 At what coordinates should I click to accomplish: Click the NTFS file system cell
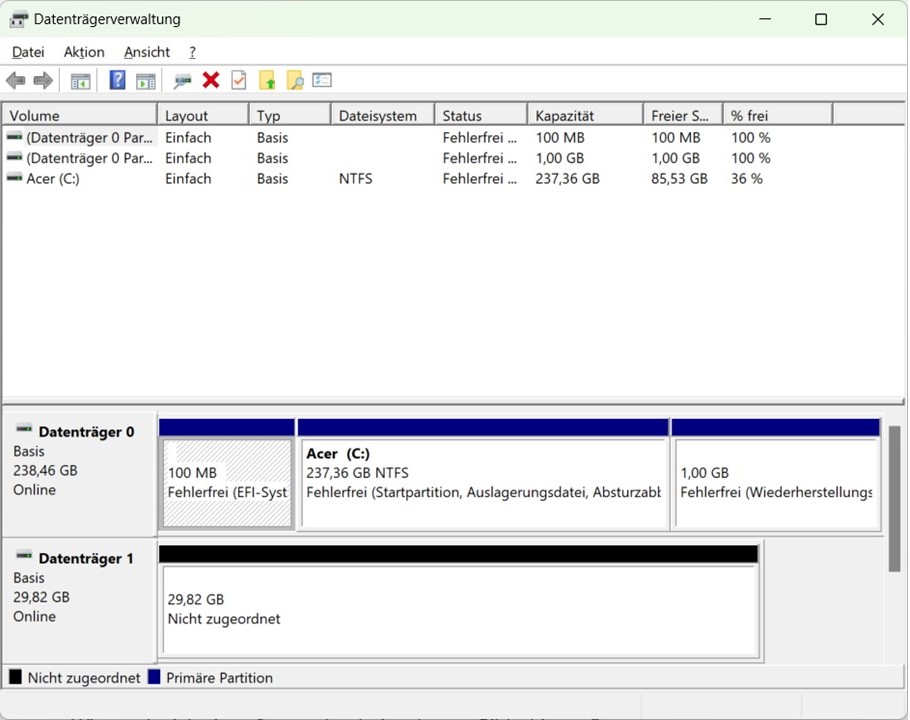pos(356,179)
